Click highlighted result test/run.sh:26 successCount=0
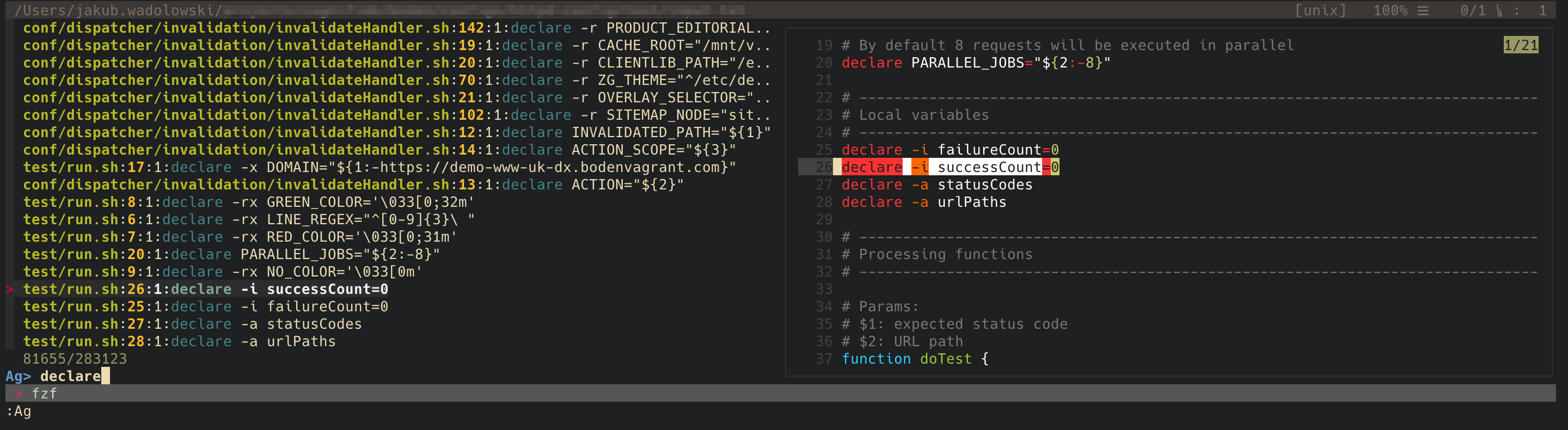Viewport: 1568px width, 430px height. click(206, 290)
